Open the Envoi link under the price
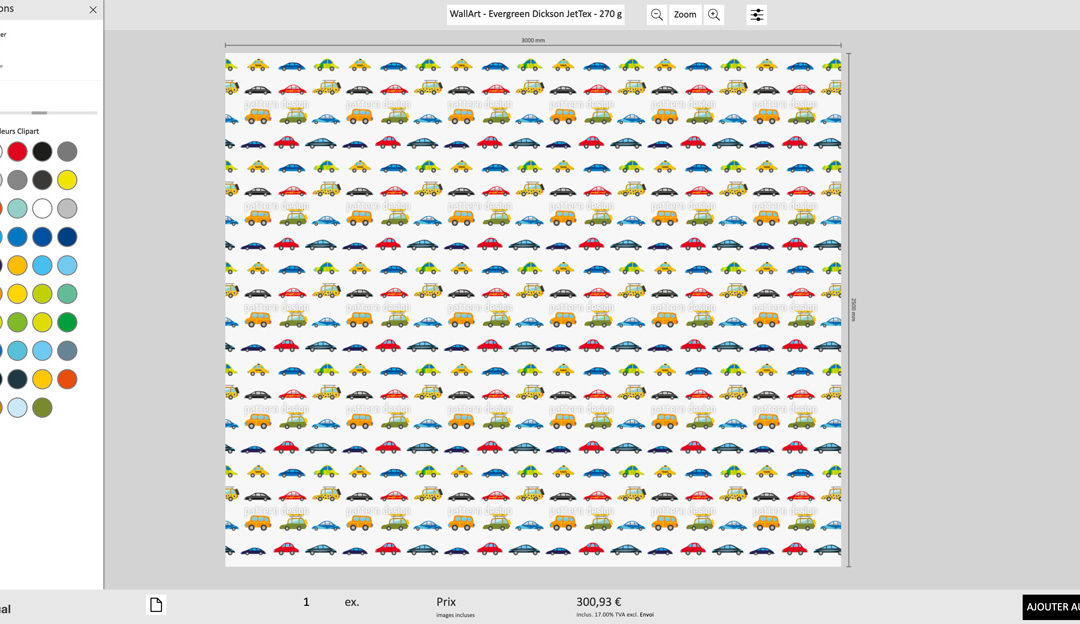Viewport: 1080px width, 624px height. (646, 615)
